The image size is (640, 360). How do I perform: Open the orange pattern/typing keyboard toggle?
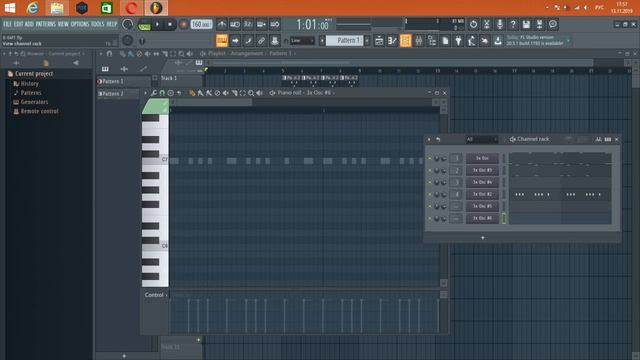click(x=222, y=40)
